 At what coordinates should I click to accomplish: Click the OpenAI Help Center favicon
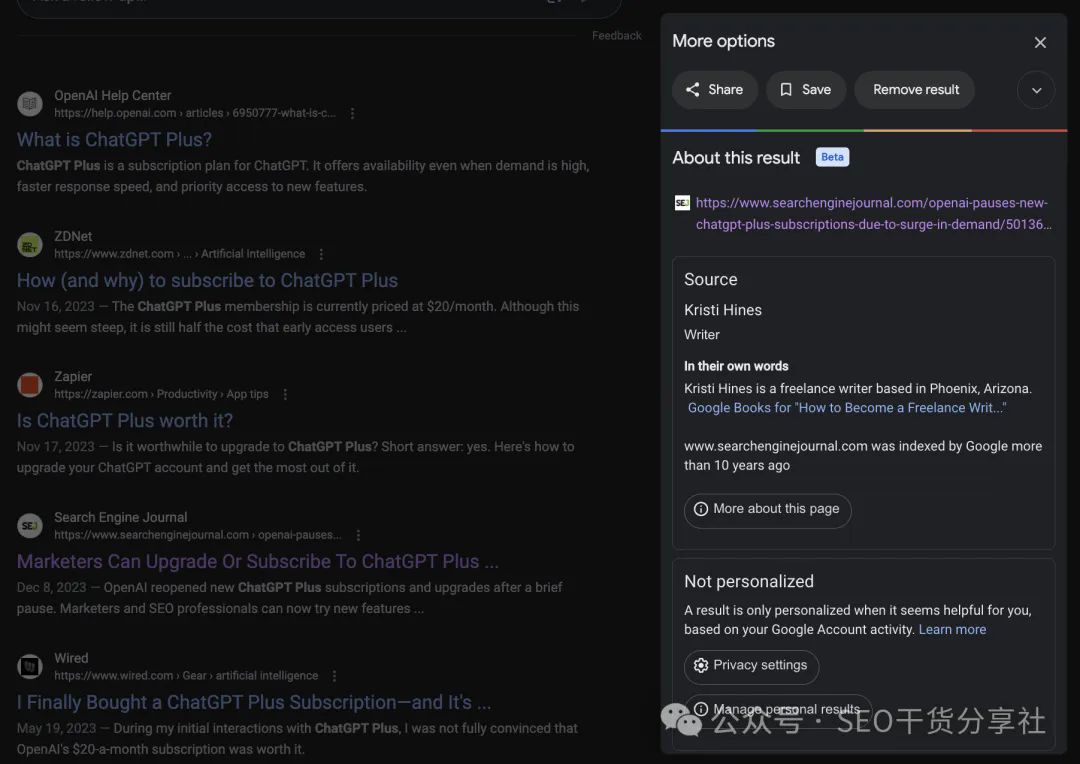(30, 104)
